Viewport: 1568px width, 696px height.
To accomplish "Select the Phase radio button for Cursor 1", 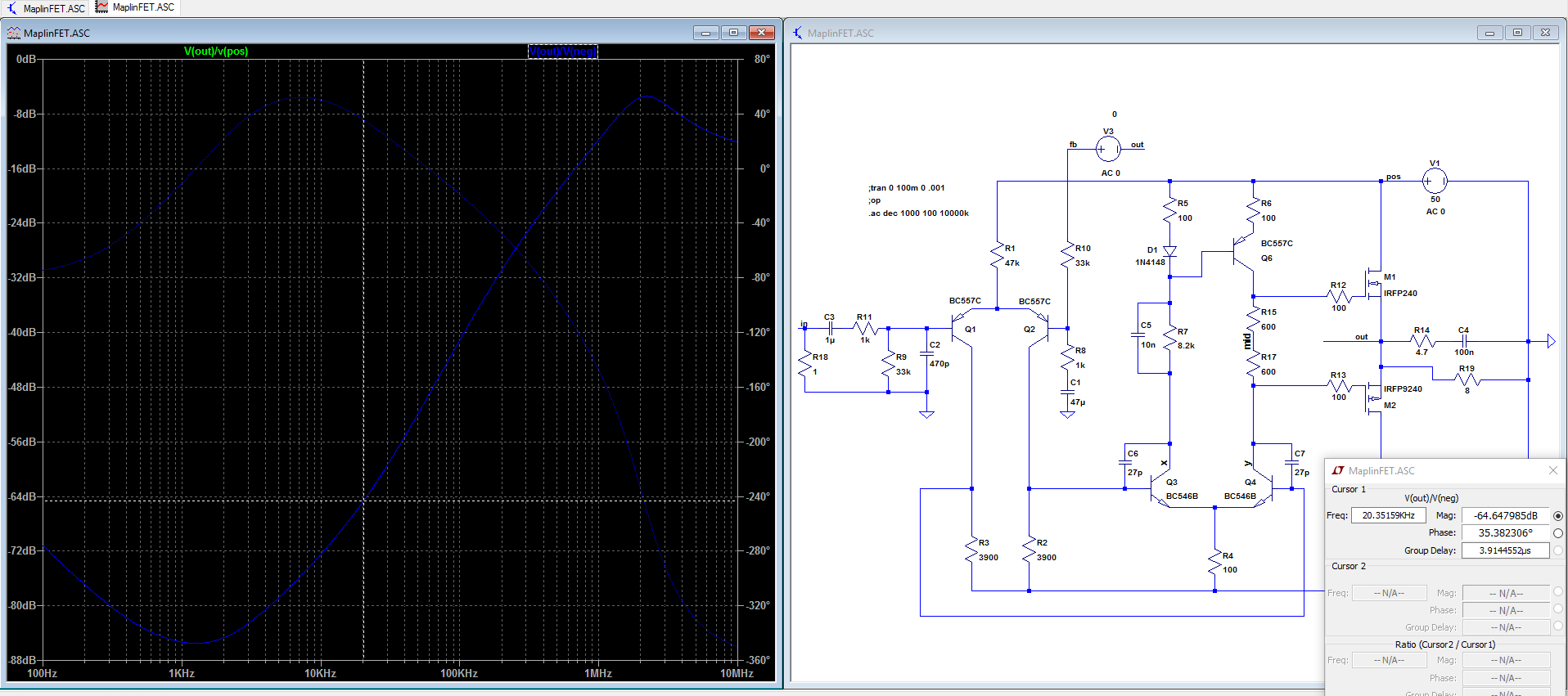I will click(x=1558, y=532).
